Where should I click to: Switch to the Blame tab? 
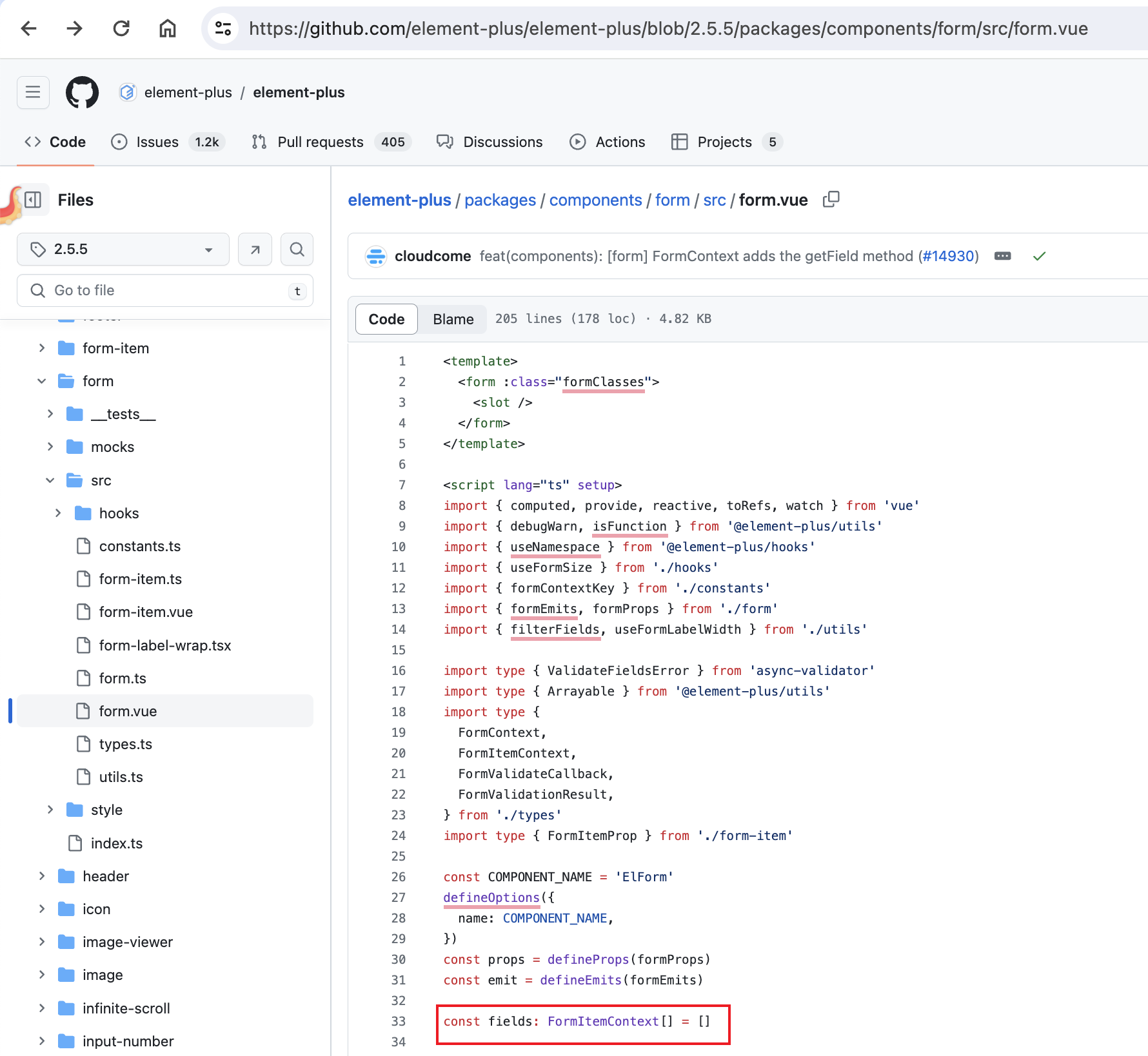click(453, 319)
